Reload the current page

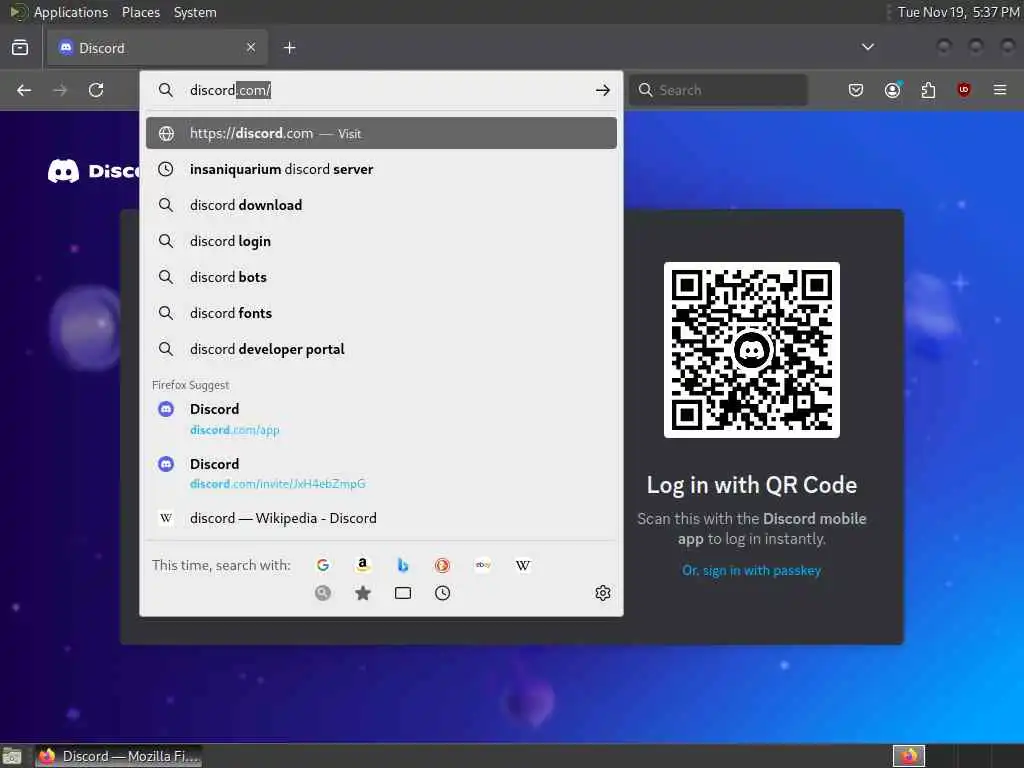96,90
